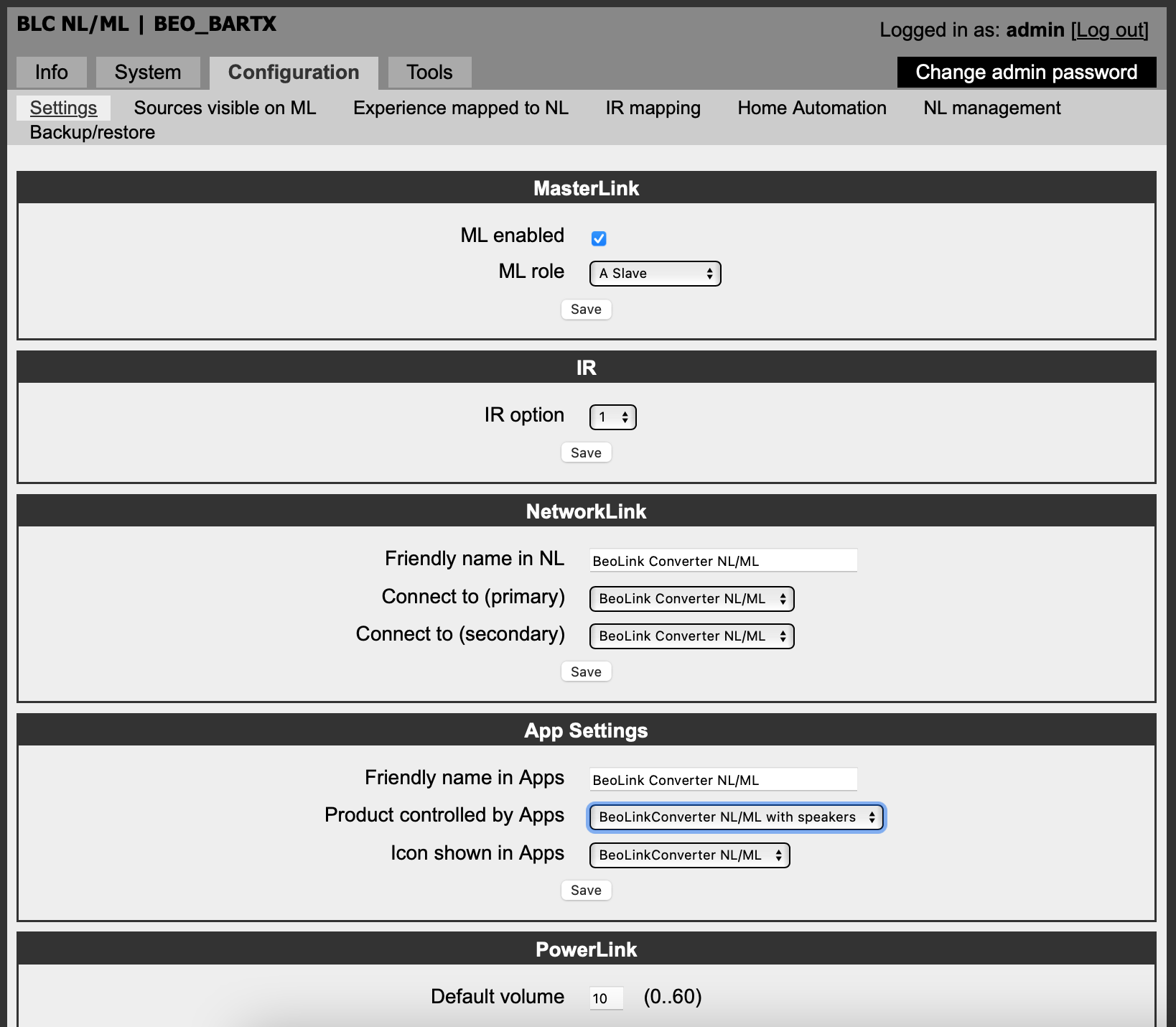This screenshot has width=1176, height=1027.
Task: Click the Default volume input field
Action: point(606,998)
